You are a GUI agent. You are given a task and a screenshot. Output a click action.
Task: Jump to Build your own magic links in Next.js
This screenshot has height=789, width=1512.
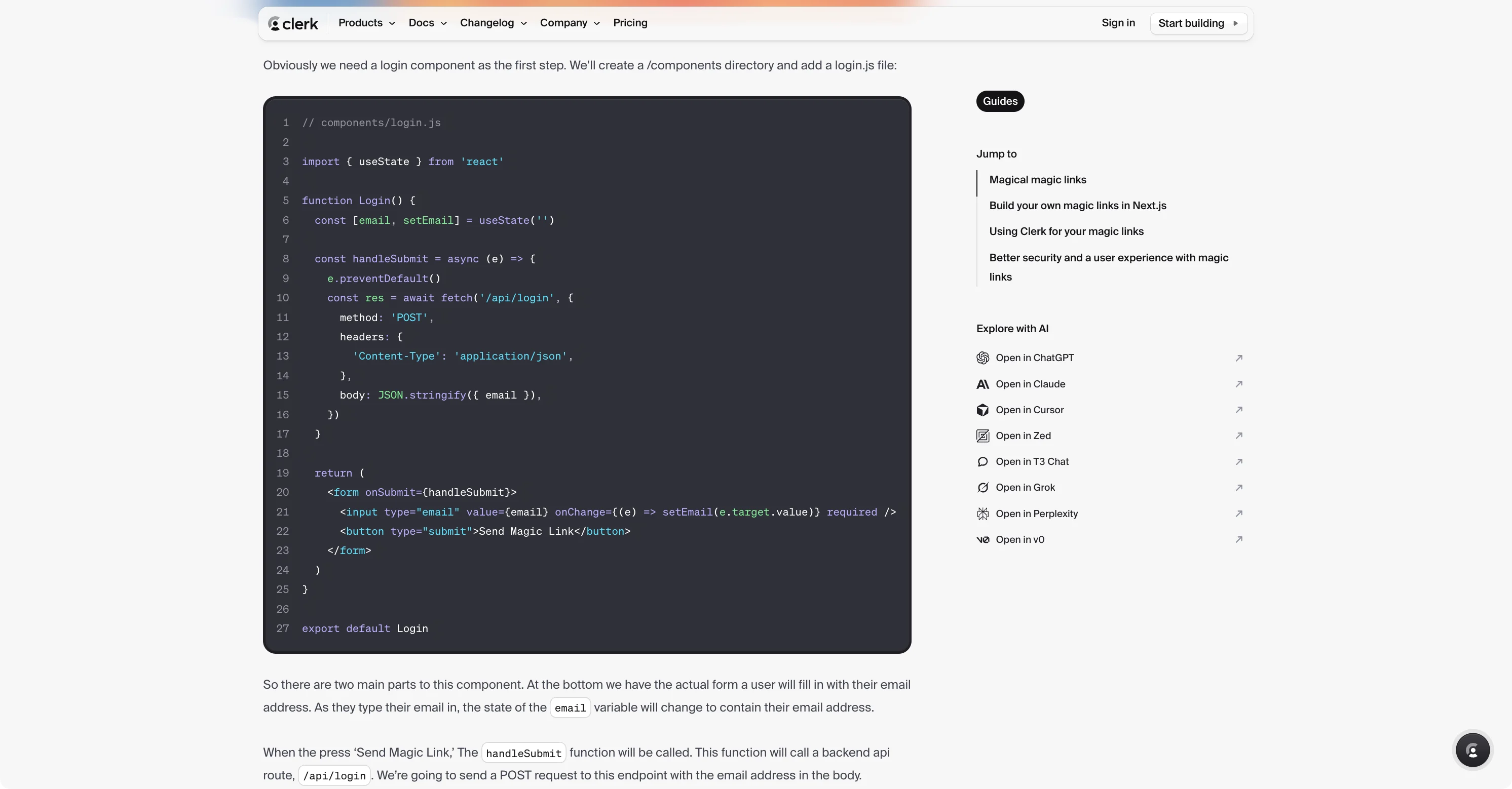[1077, 206]
